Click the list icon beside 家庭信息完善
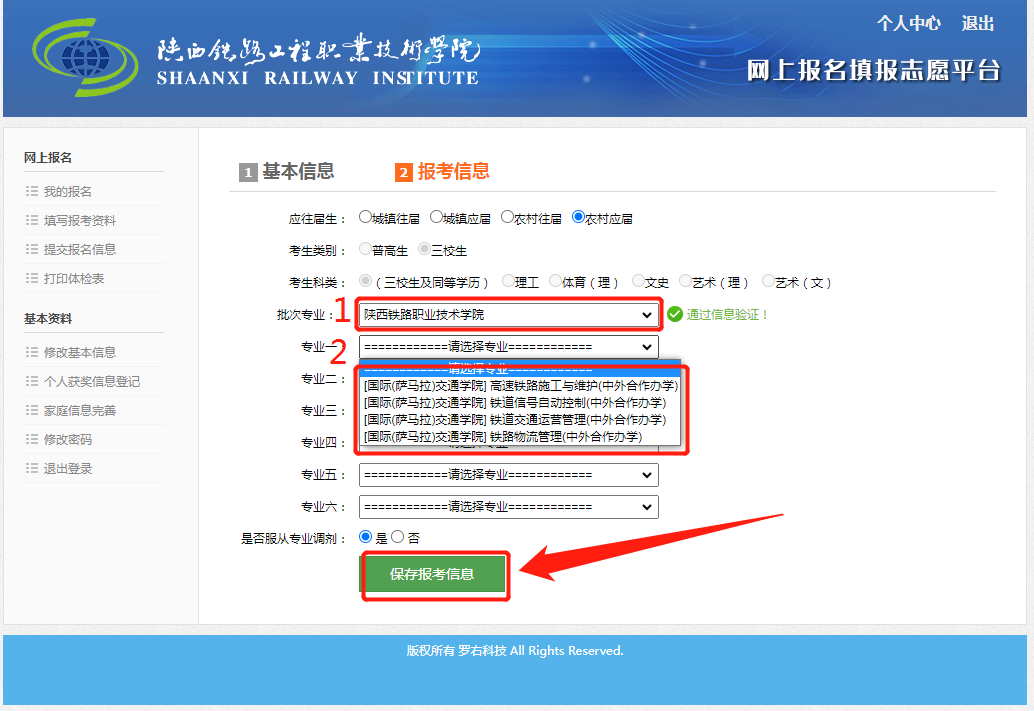Viewport: 1034px width, 711px height. 32,411
